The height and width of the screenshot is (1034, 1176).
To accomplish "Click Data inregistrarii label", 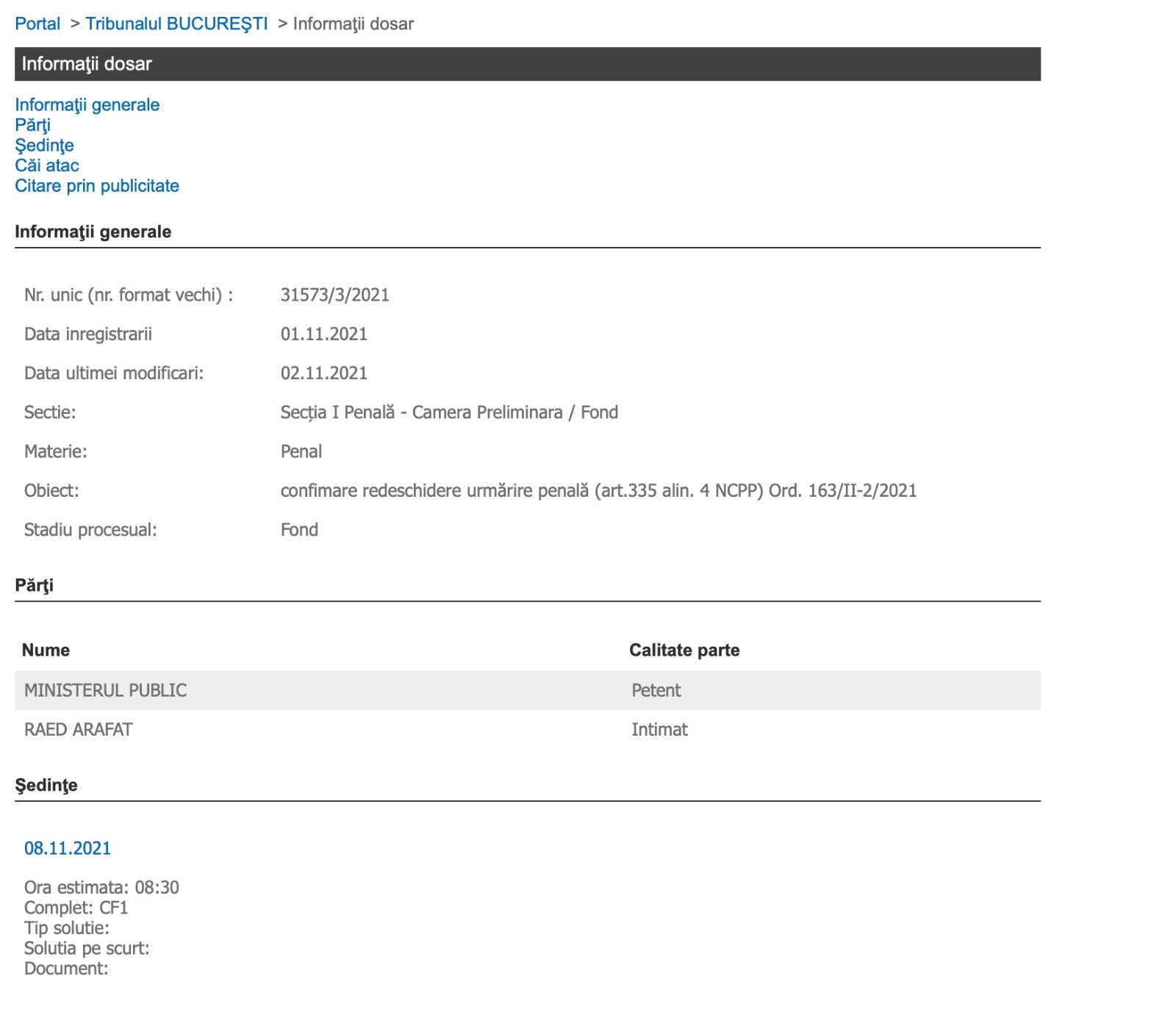I will [x=88, y=334].
